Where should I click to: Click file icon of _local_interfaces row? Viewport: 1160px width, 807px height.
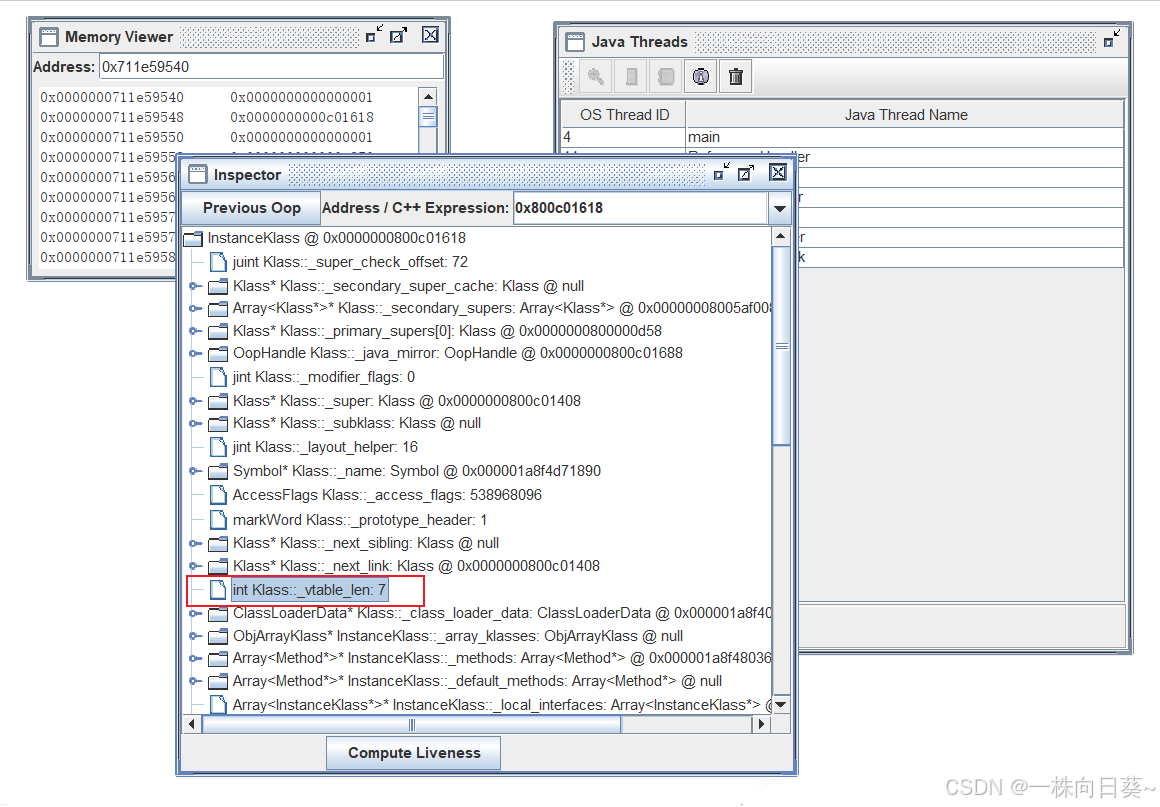coord(218,705)
